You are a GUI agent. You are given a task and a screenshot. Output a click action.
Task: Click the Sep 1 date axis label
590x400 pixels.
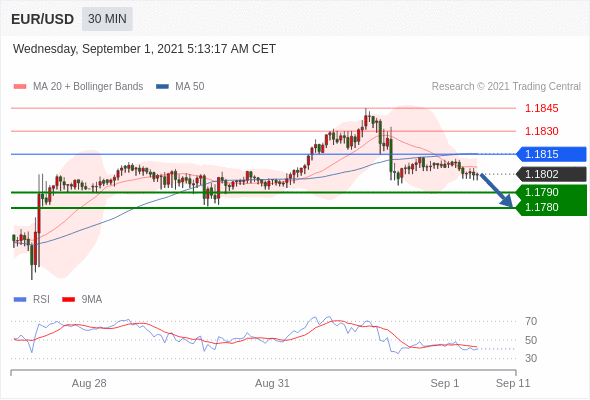445,383
